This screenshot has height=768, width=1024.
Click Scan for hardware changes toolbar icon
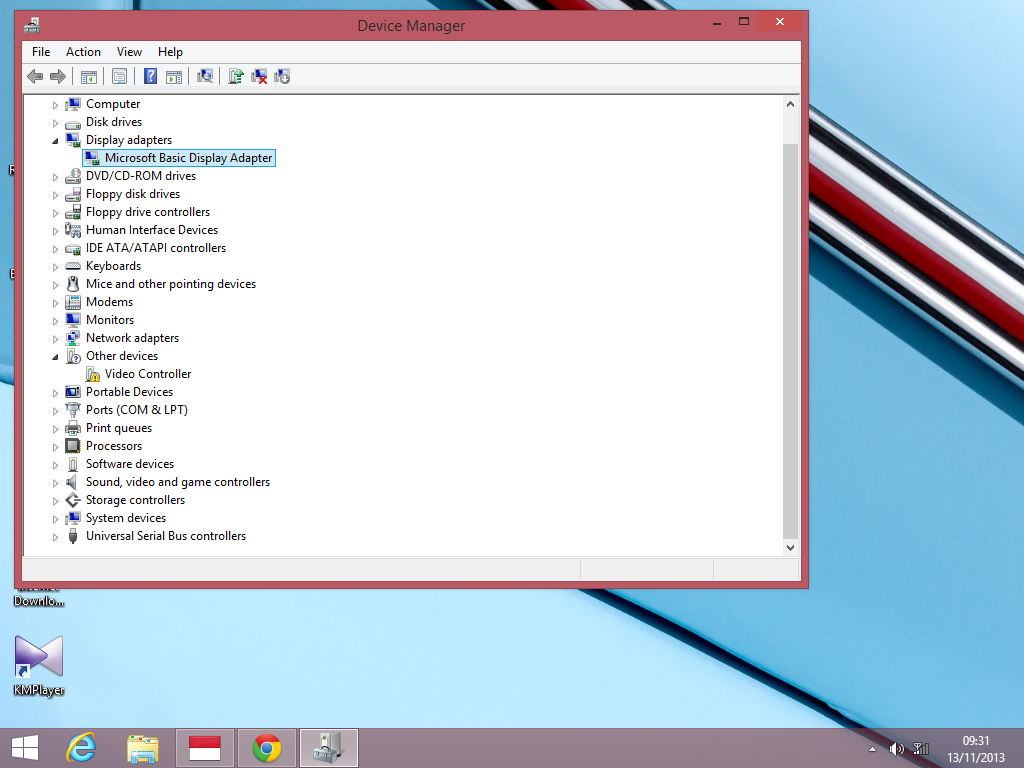(x=205, y=76)
